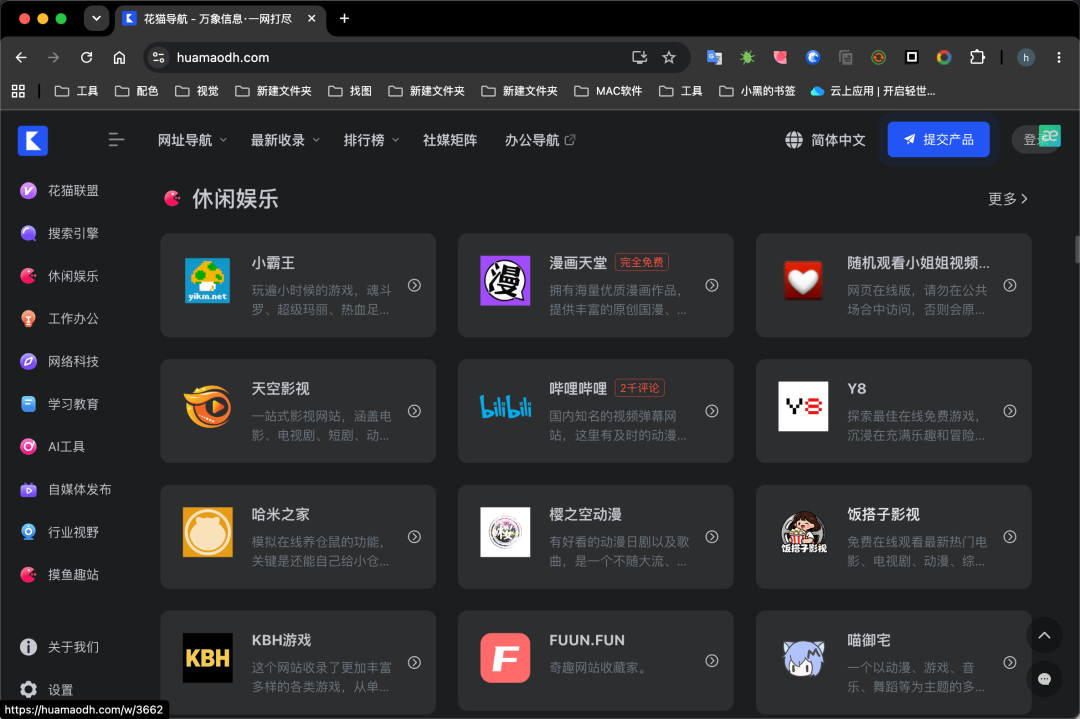
Task: Click the 花猫导航 K logo
Action: pos(32,140)
